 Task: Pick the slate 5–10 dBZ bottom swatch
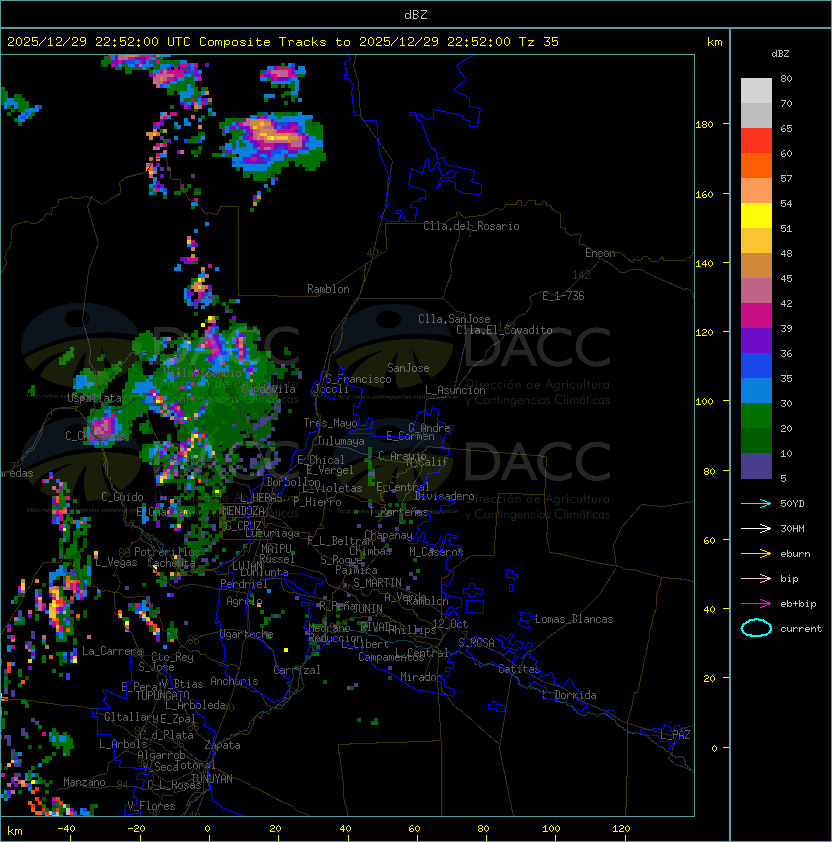tap(756, 466)
